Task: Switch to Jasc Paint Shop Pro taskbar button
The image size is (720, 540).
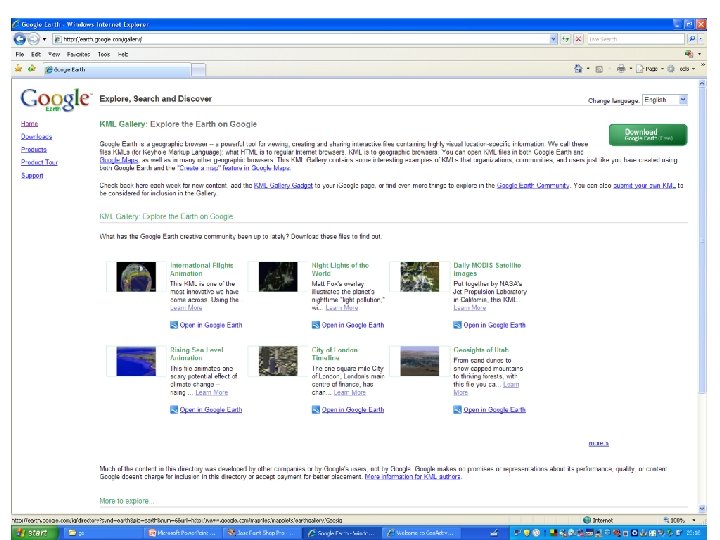Action: pos(262,533)
